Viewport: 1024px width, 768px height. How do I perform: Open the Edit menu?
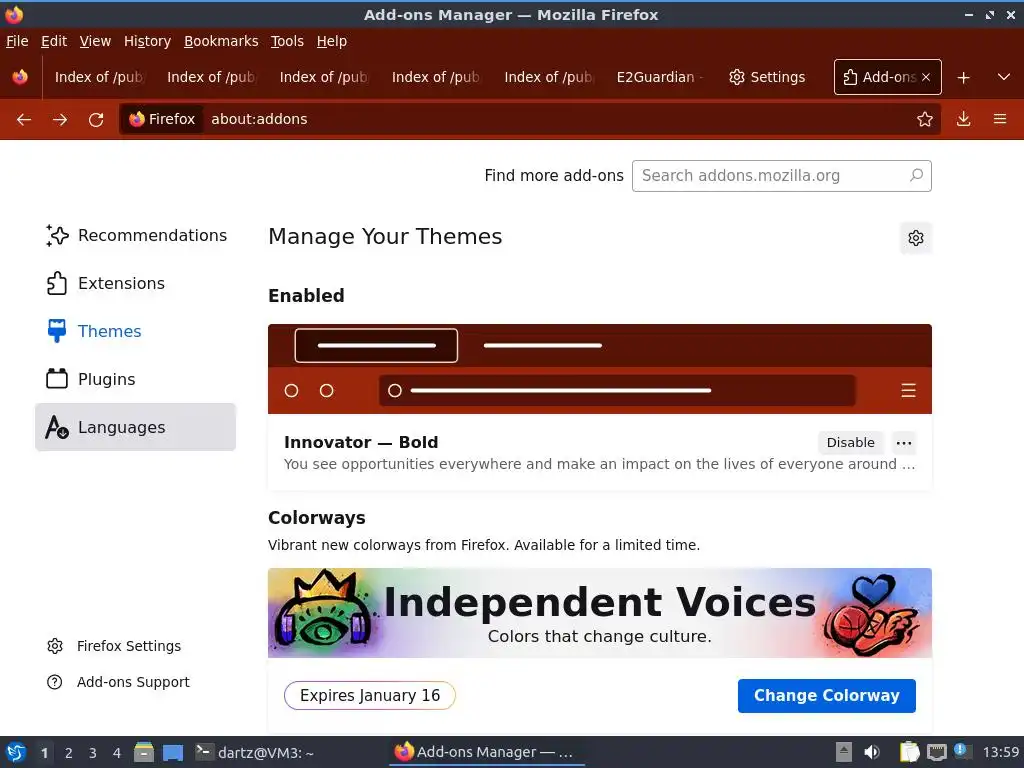point(54,41)
